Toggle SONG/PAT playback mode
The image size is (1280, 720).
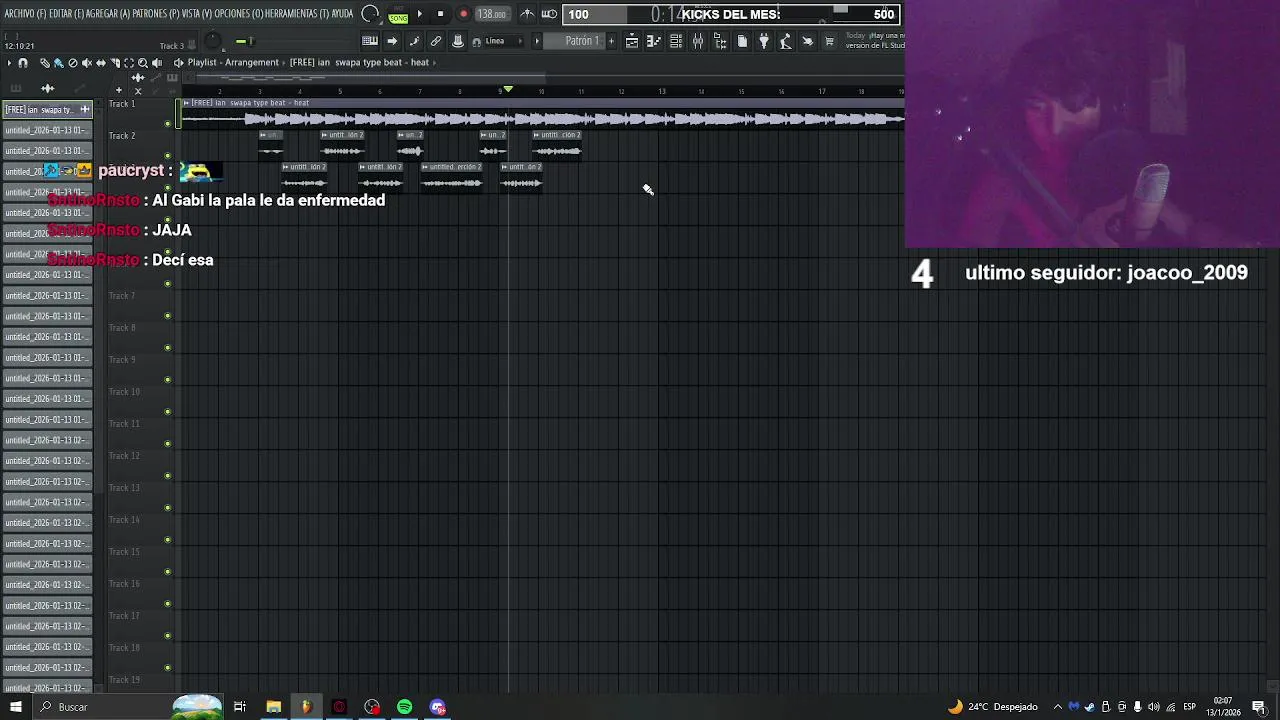398,14
